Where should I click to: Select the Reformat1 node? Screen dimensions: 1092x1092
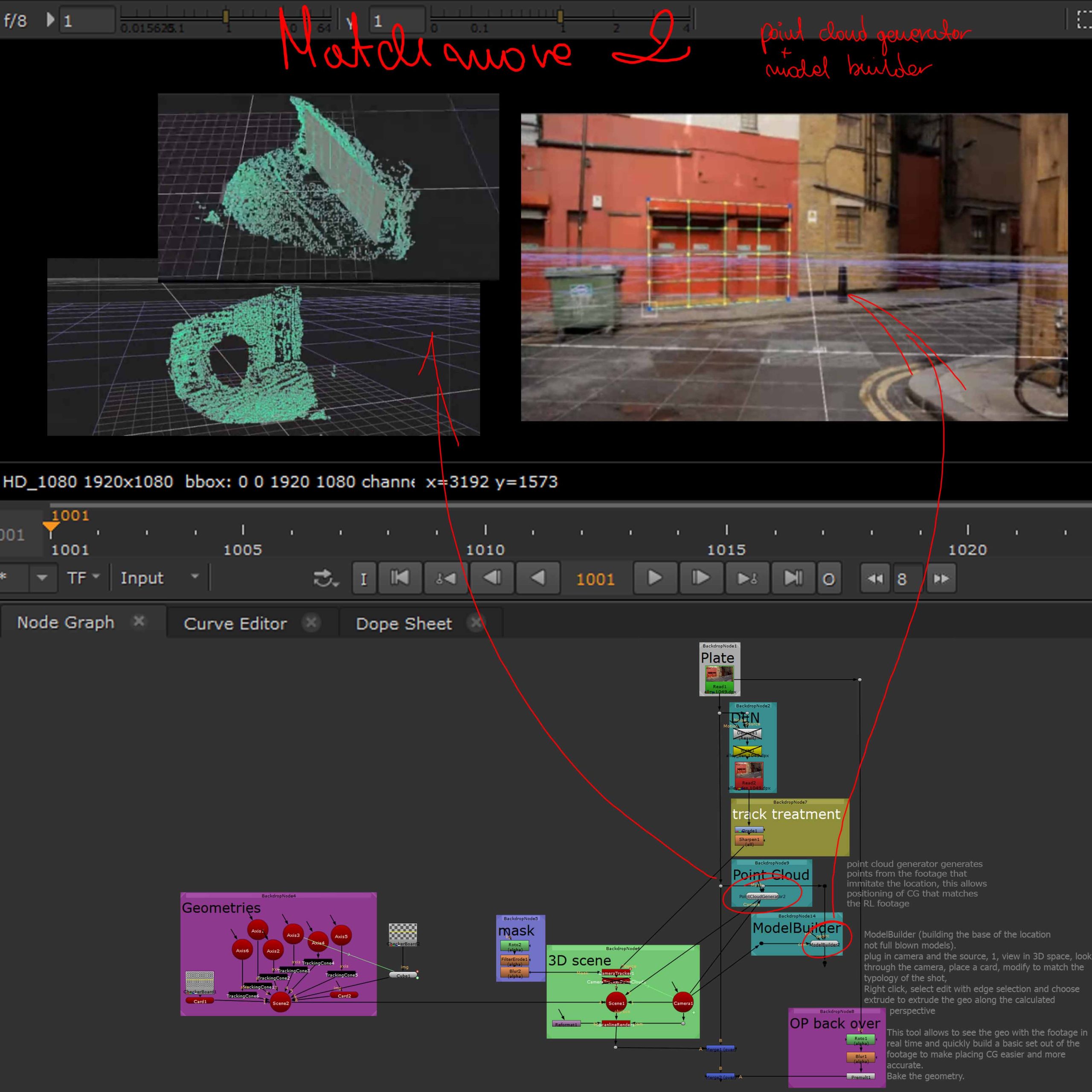coord(566,1024)
